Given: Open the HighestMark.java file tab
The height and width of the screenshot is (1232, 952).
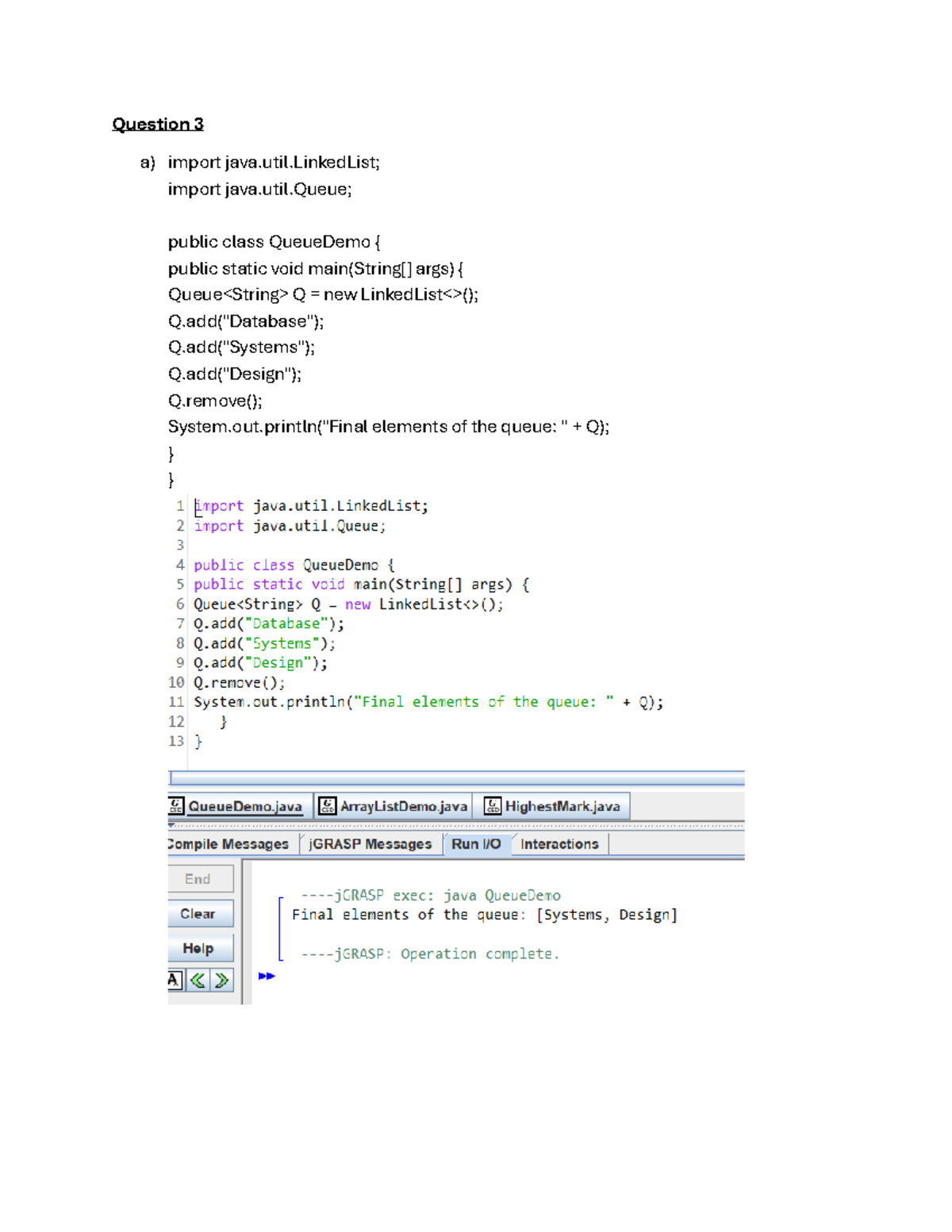Looking at the screenshot, I should [552, 806].
